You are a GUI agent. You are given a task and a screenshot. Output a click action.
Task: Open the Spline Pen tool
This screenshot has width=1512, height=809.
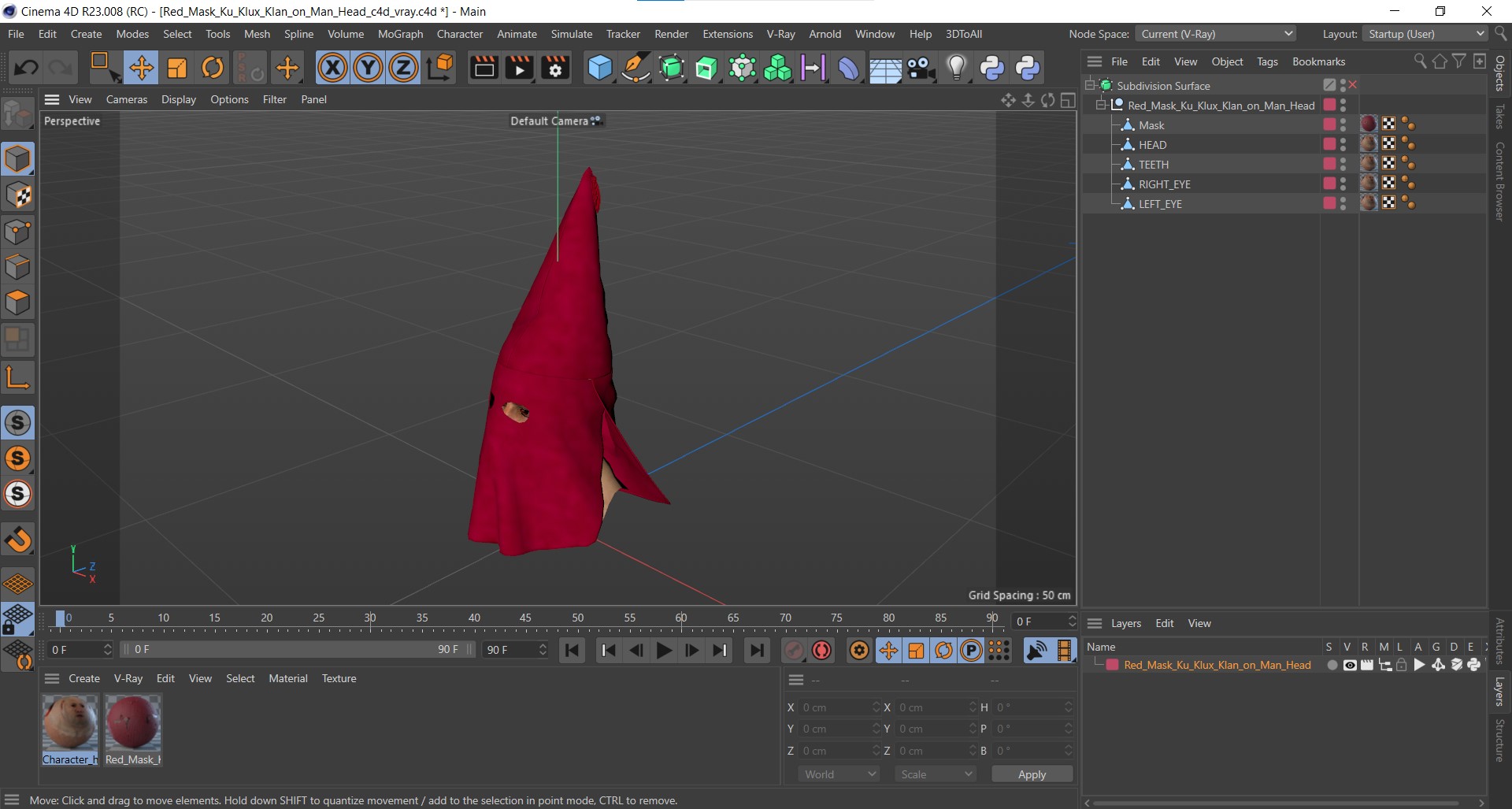click(636, 68)
